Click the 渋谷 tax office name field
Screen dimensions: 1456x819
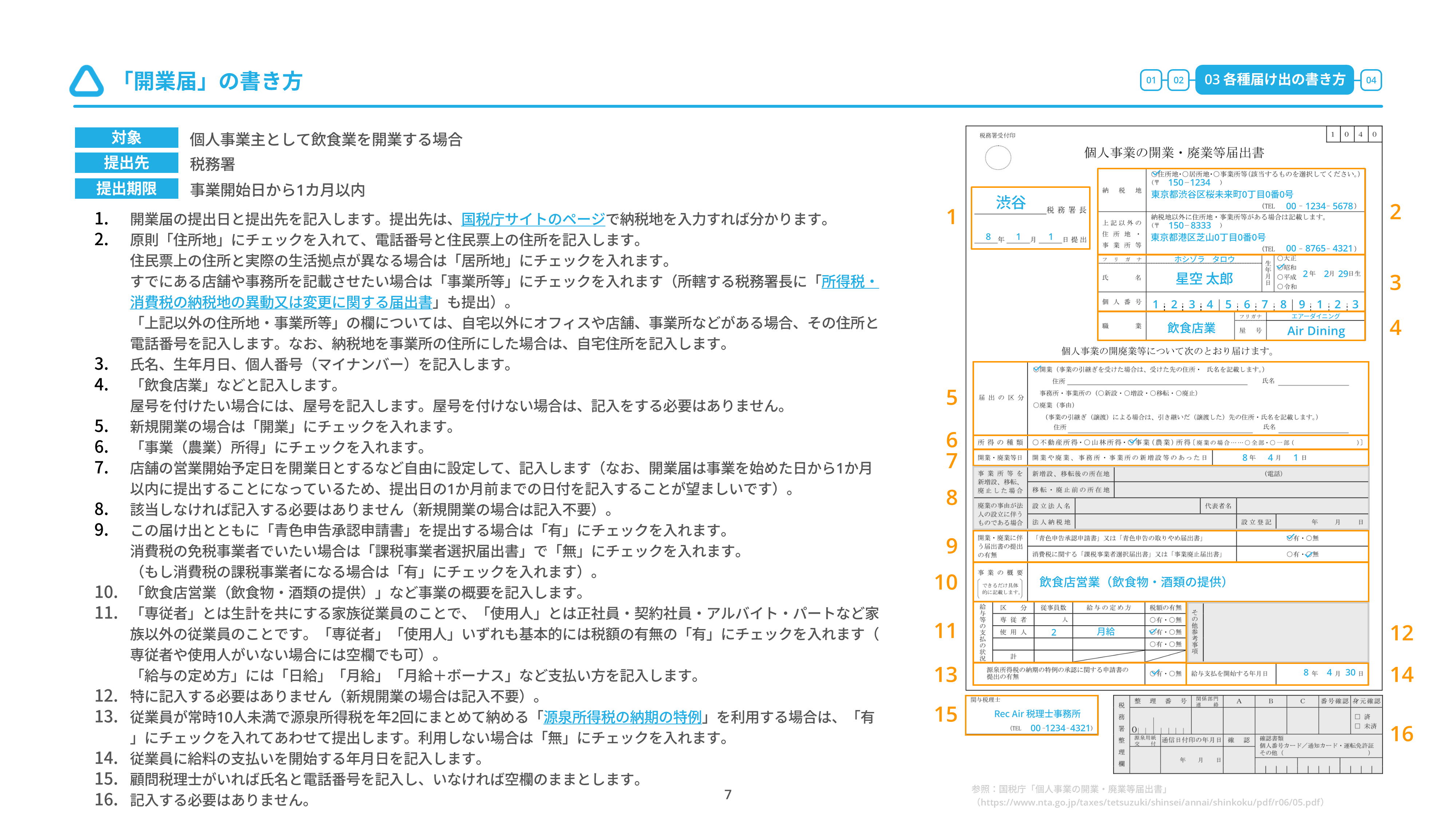point(1010,203)
